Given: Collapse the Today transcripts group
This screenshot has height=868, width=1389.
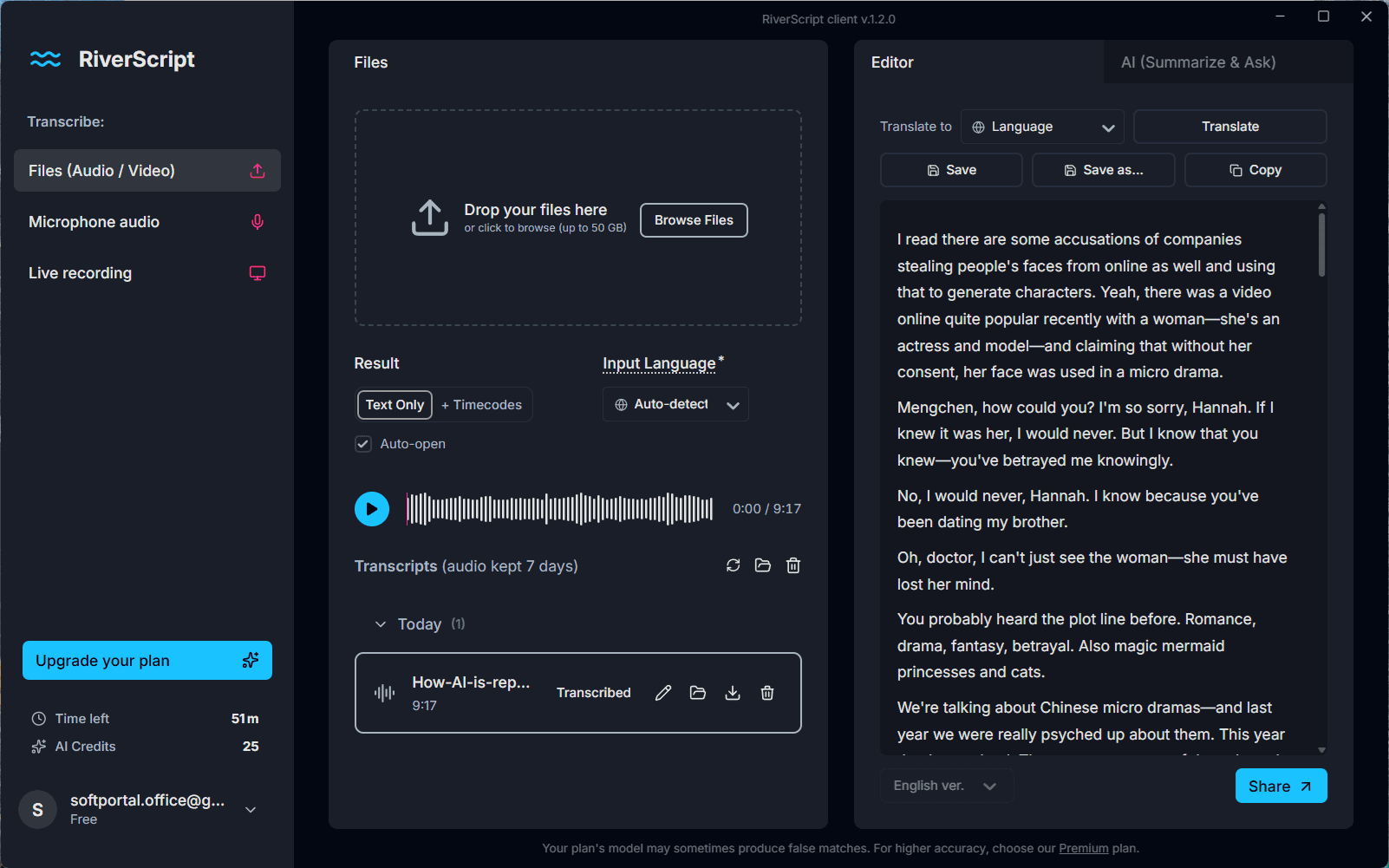Looking at the screenshot, I should pyautogui.click(x=381, y=624).
